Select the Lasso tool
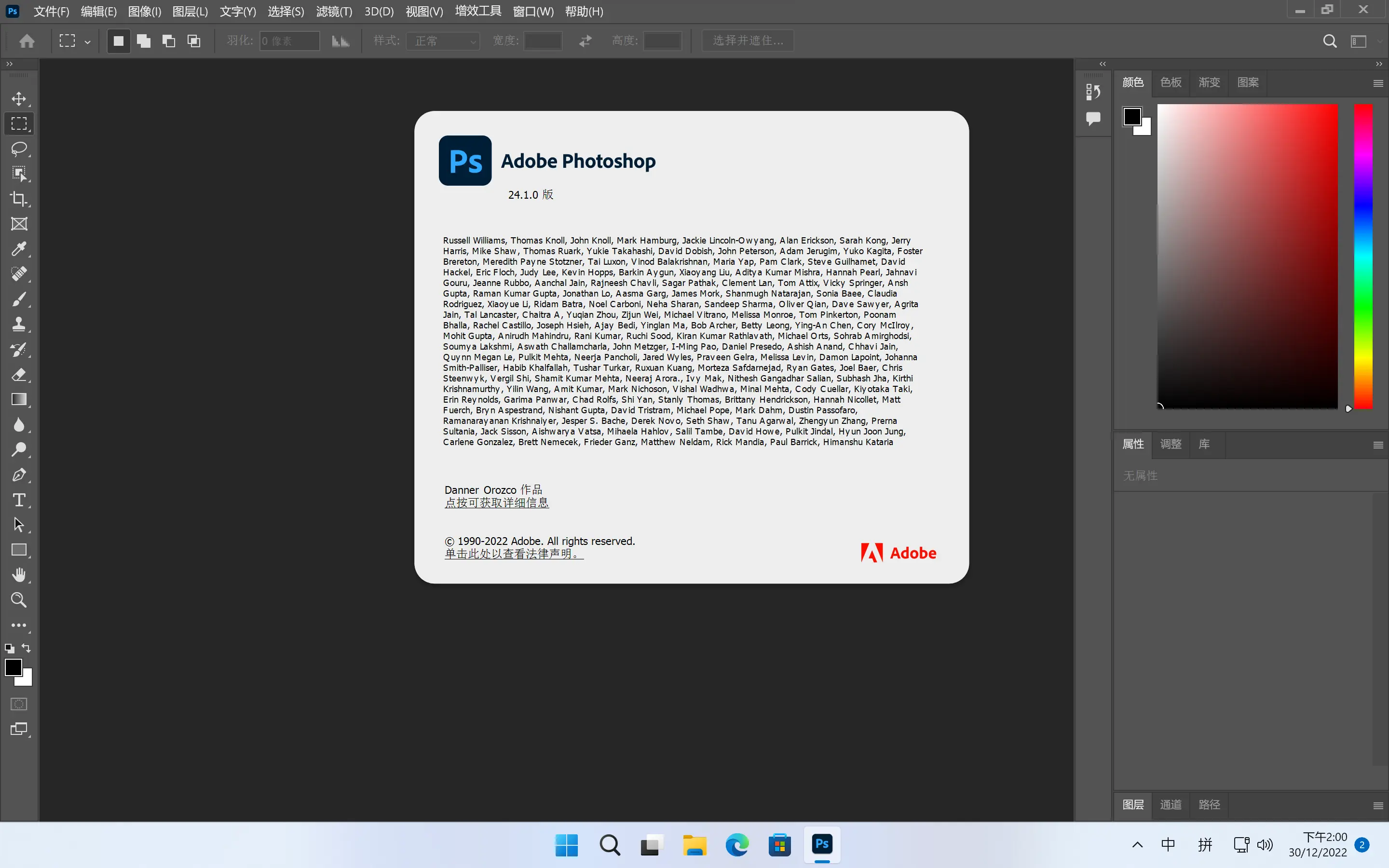Viewport: 1389px width, 868px height. (x=19, y=149)
